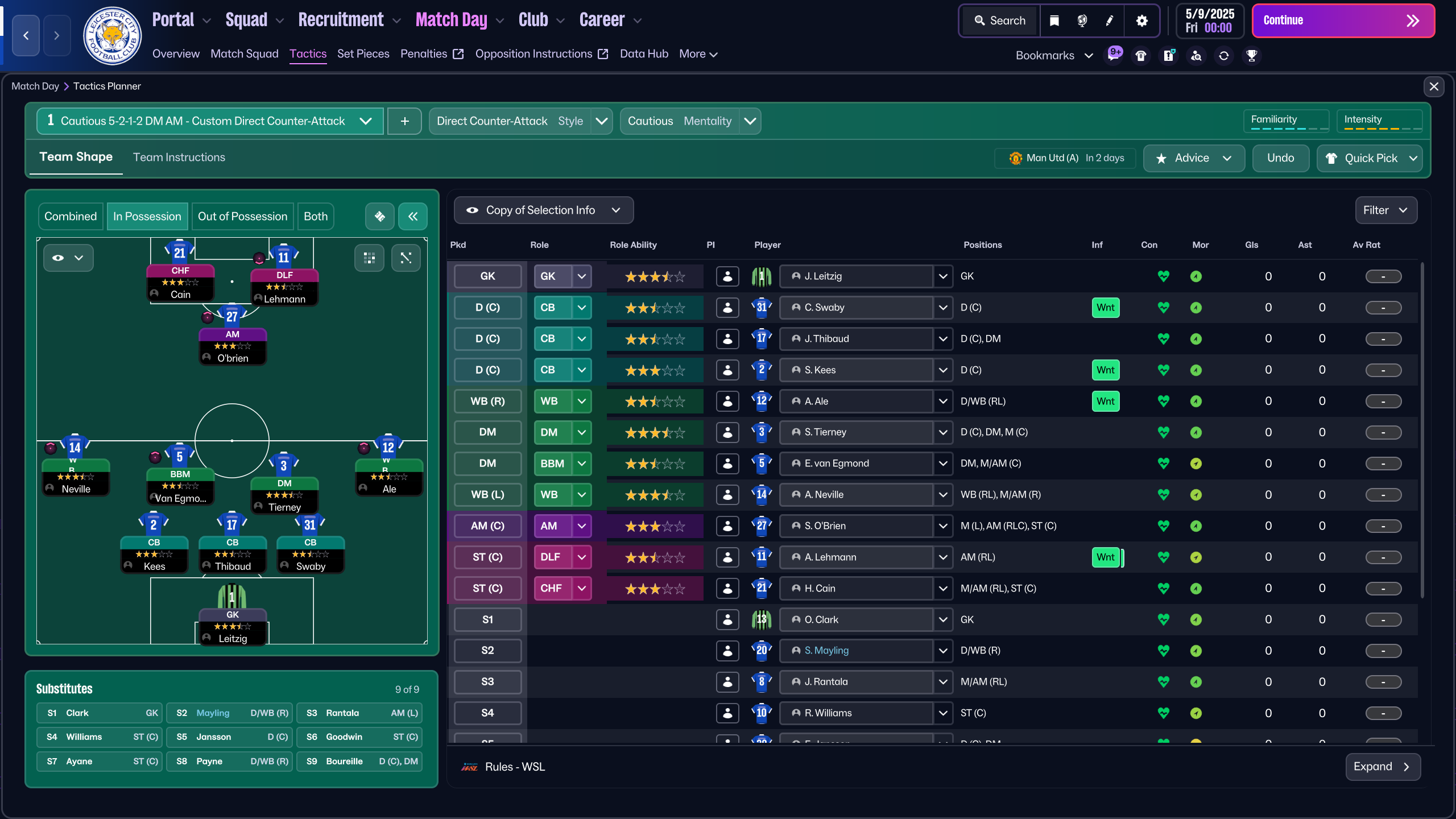Switch to Out of Possession view

[242, 216]
